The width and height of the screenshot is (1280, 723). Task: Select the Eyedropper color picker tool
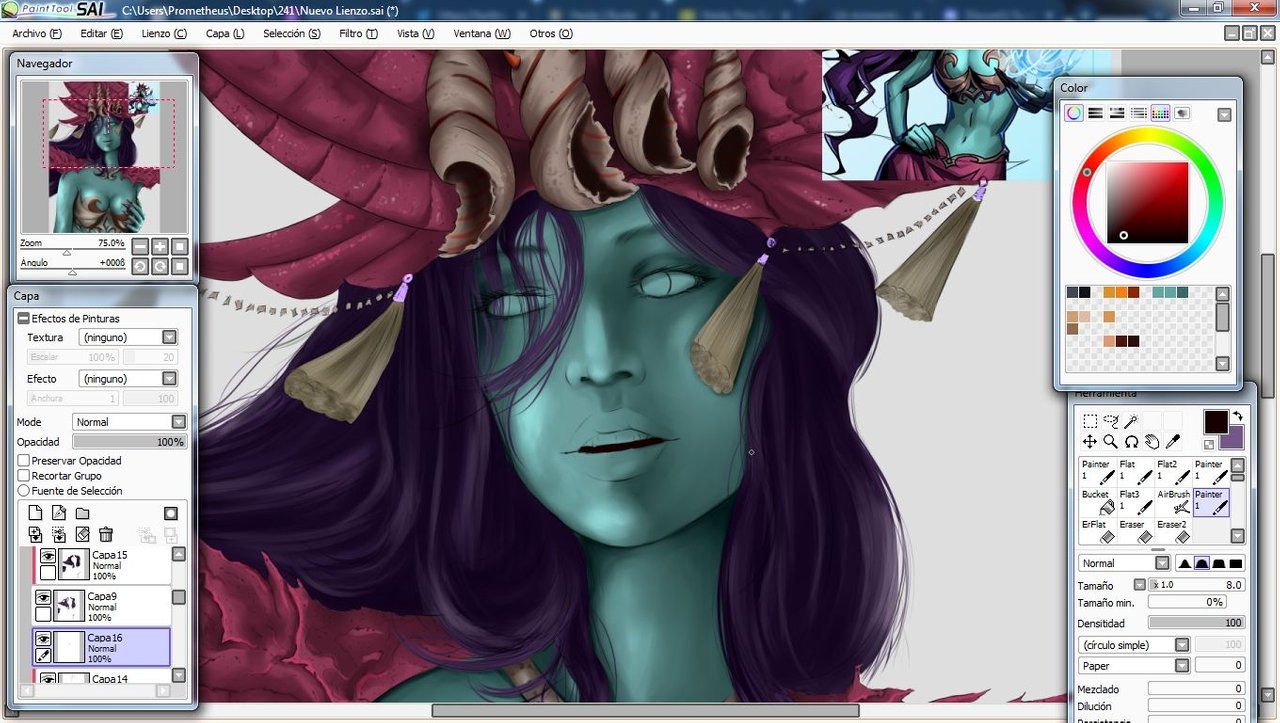1173,441
